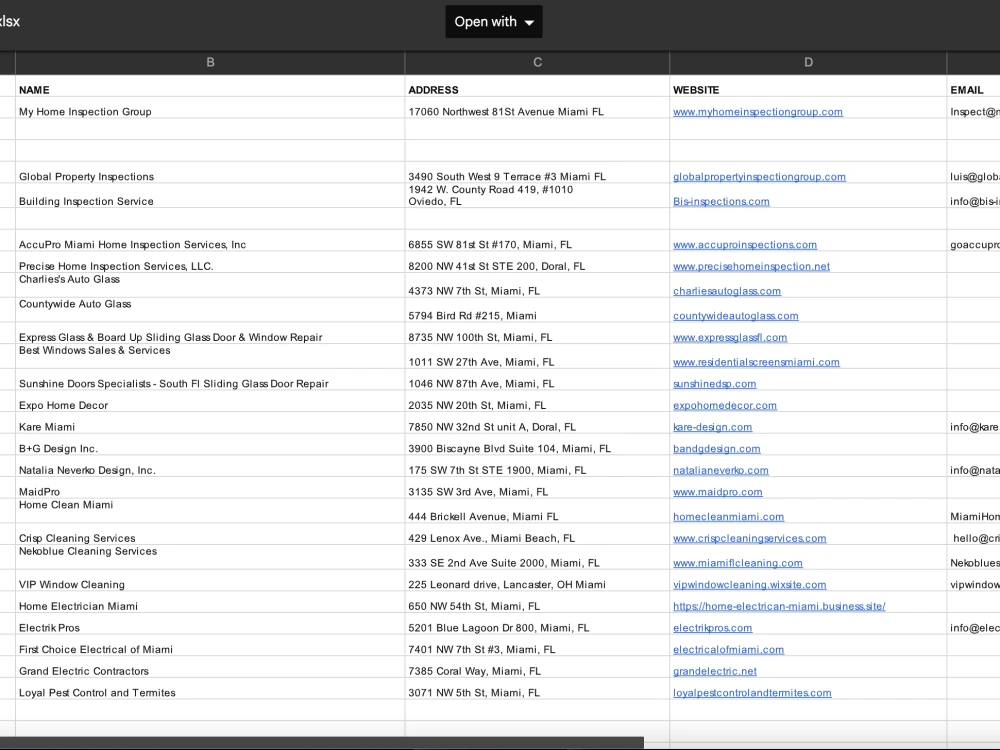Open www.residentialscreensmiami.com link
Image resolution: width=1000 pixels, height=750 pixels.
pos(756,363)
